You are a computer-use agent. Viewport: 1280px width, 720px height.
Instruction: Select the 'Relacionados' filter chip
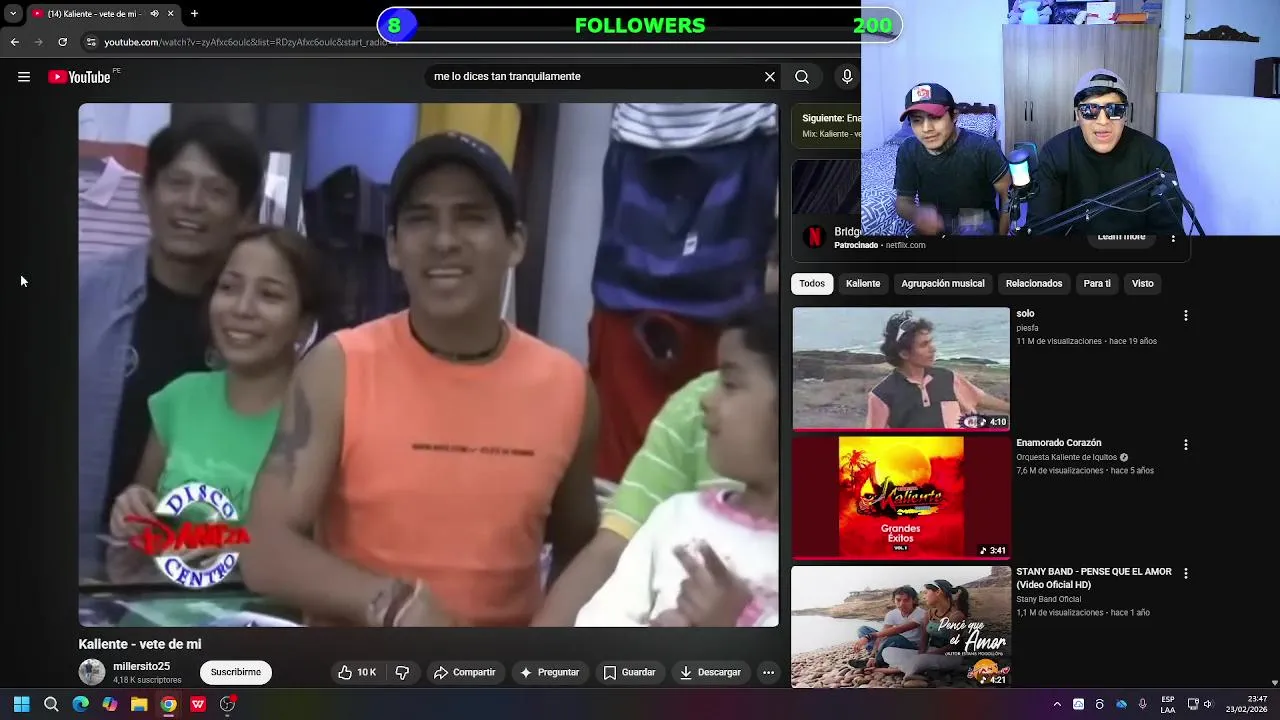1034,284
